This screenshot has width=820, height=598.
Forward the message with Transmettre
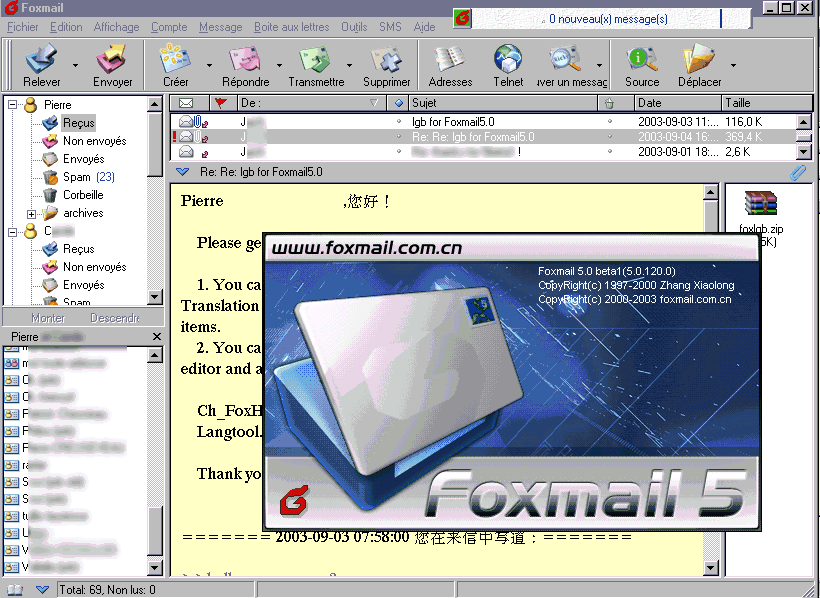tap(315, 59)
